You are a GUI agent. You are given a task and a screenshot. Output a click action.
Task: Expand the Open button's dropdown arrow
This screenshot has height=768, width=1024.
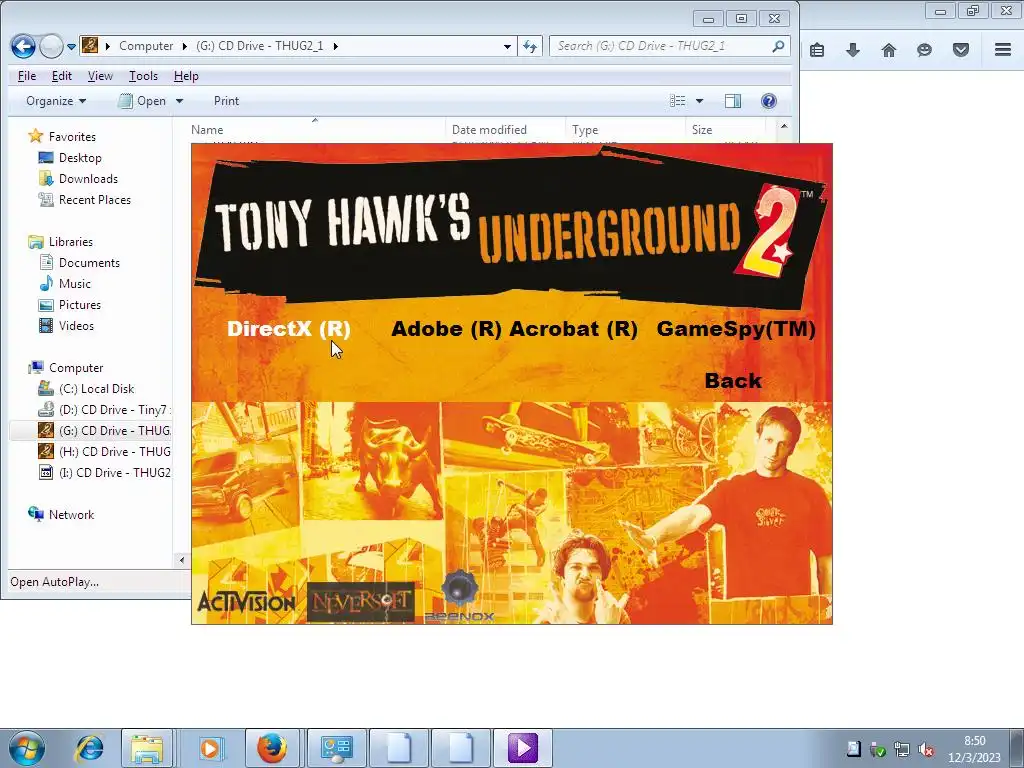[x=179, y=101]
